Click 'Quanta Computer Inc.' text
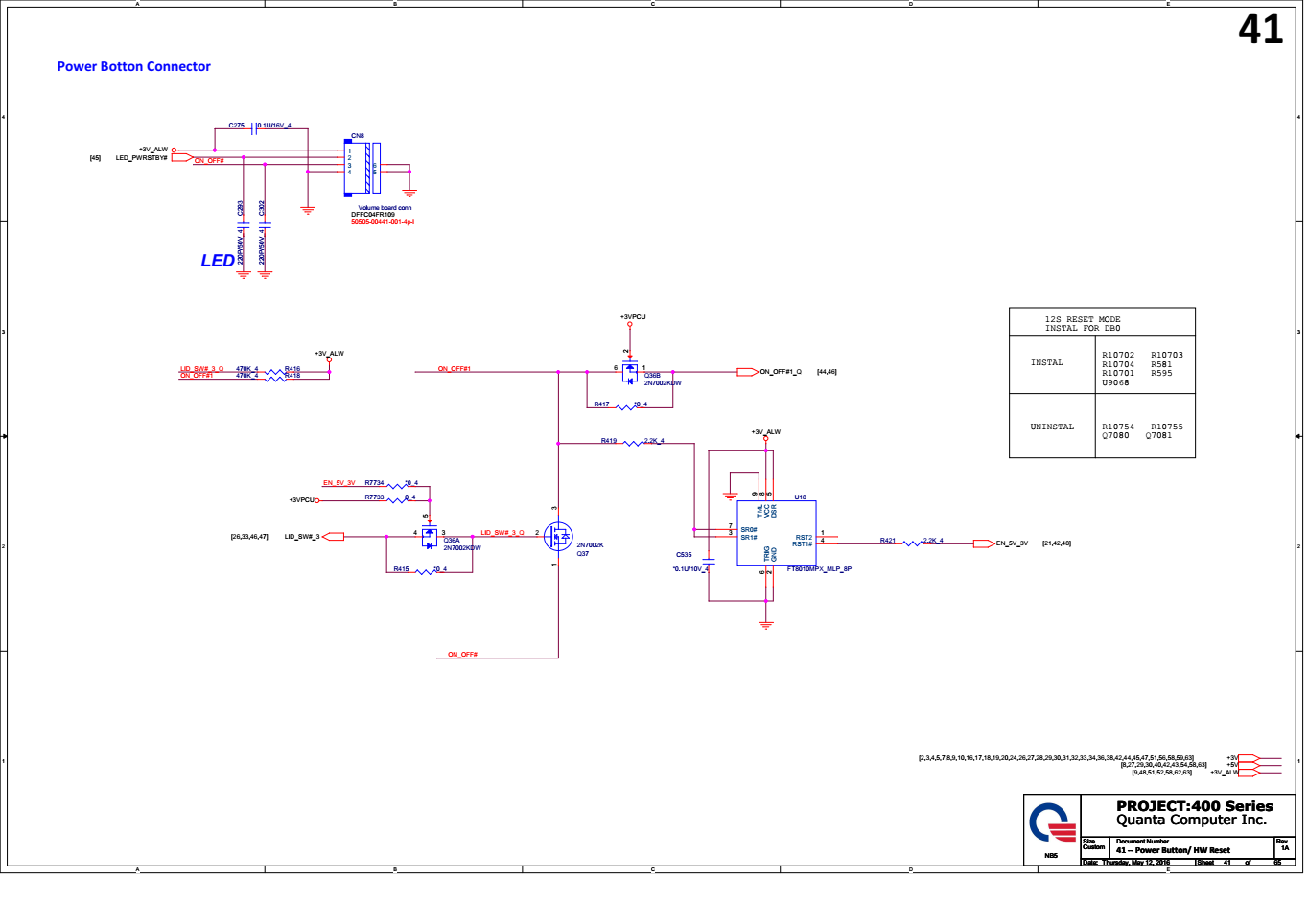This screenshot has width=1308, height=924. click(1191, 820)
